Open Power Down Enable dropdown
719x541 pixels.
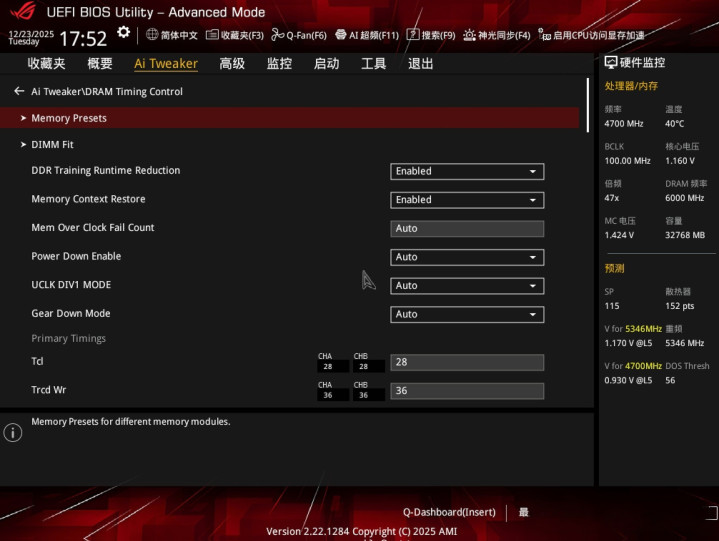(x=466, y=257)
